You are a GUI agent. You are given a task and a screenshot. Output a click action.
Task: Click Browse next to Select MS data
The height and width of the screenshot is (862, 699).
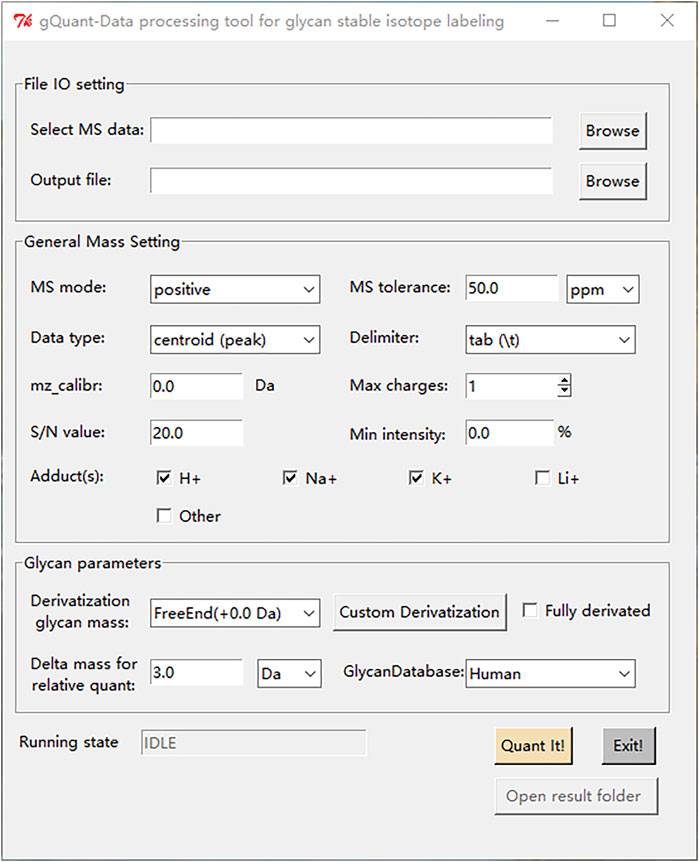(x=613, y=131)
